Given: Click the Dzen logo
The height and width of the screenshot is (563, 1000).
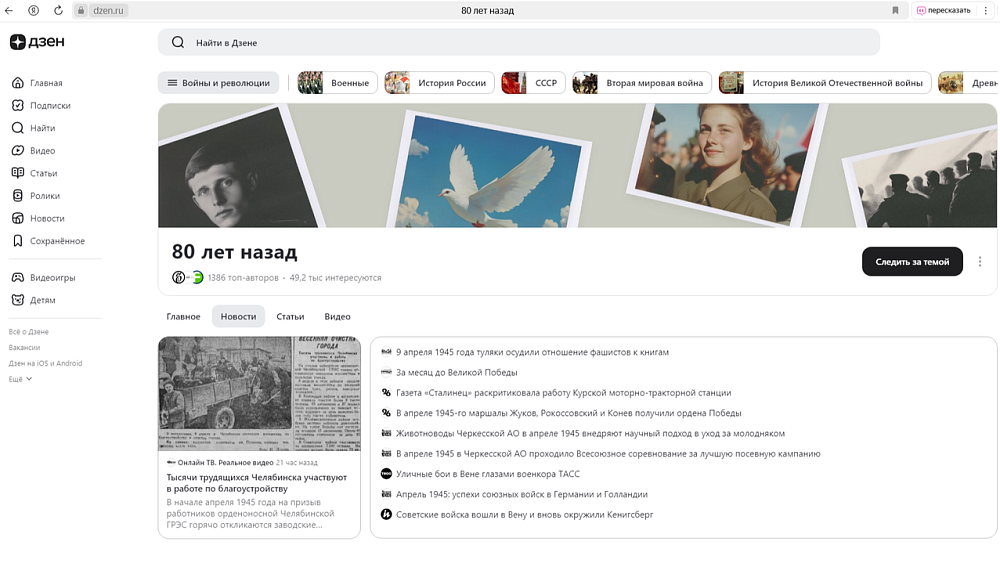Looking at the screenshot, I should (x=37, y=42).
